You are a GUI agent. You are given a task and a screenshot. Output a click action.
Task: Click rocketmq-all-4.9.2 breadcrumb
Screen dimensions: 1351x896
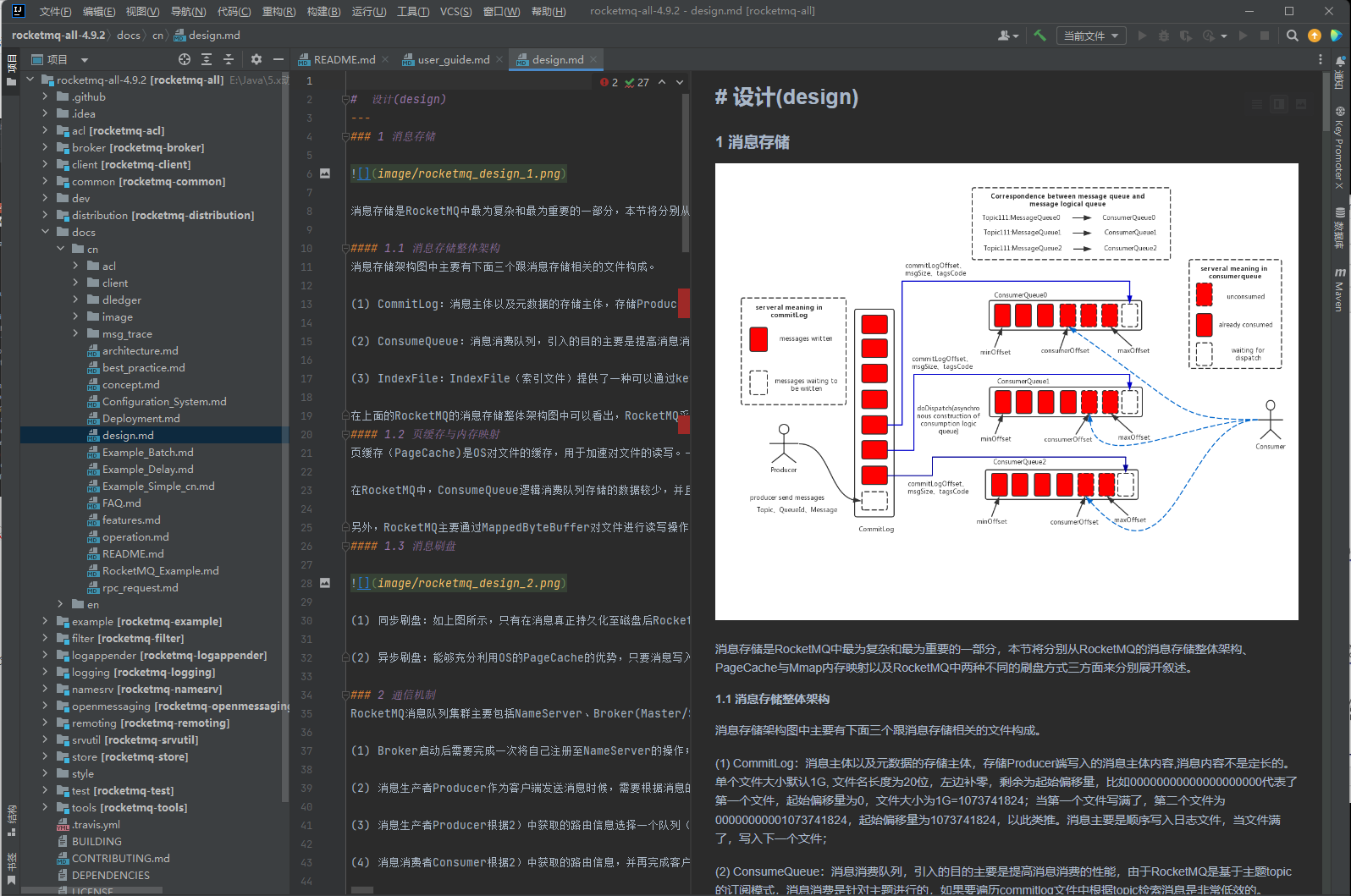[58, 36]
